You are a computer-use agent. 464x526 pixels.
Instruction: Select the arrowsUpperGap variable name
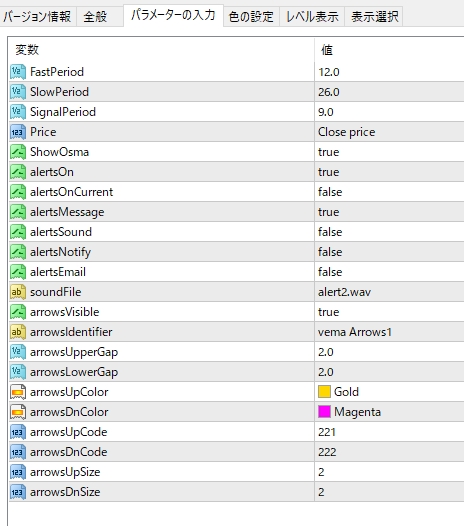tap(74, 352)
